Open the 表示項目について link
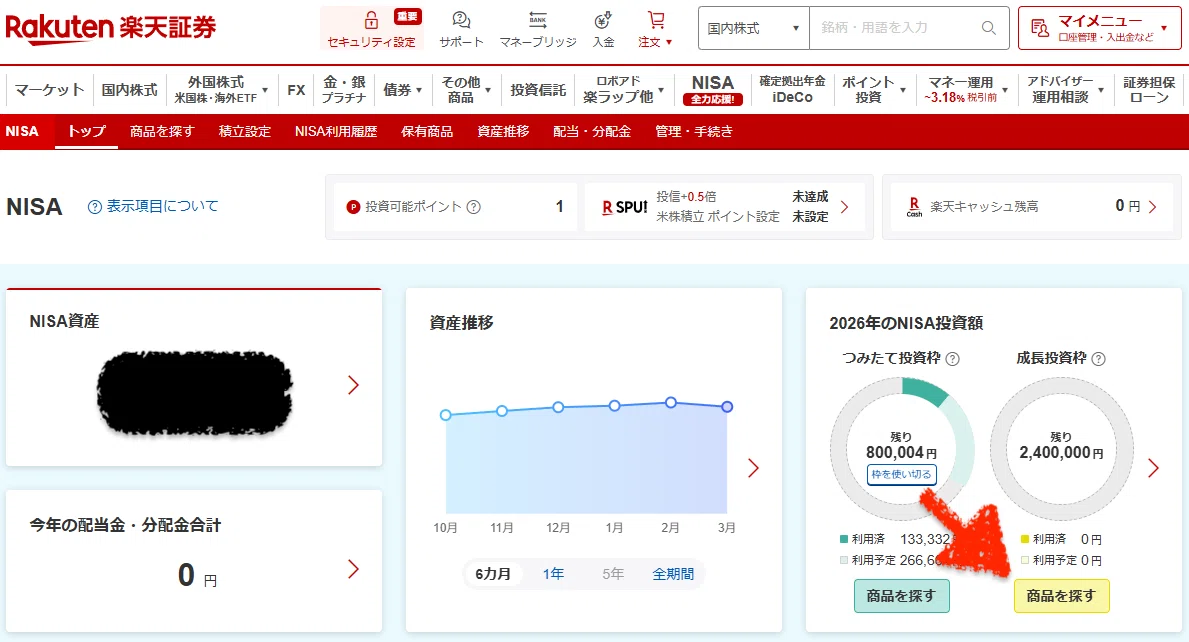This screenshot has height=642, width=1189. [x=162, y=206]
